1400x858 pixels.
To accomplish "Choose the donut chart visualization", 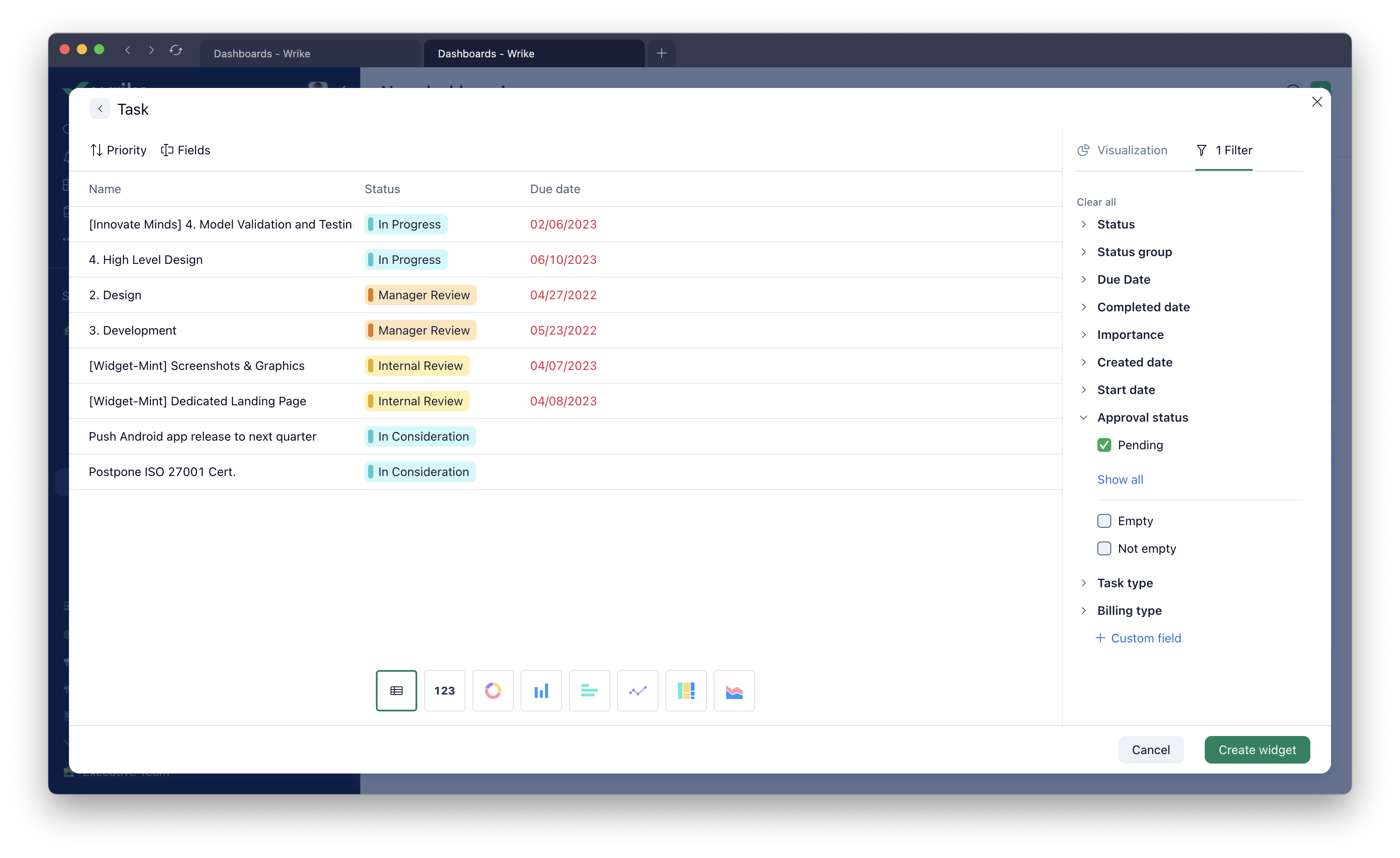I will pos(493,690).
